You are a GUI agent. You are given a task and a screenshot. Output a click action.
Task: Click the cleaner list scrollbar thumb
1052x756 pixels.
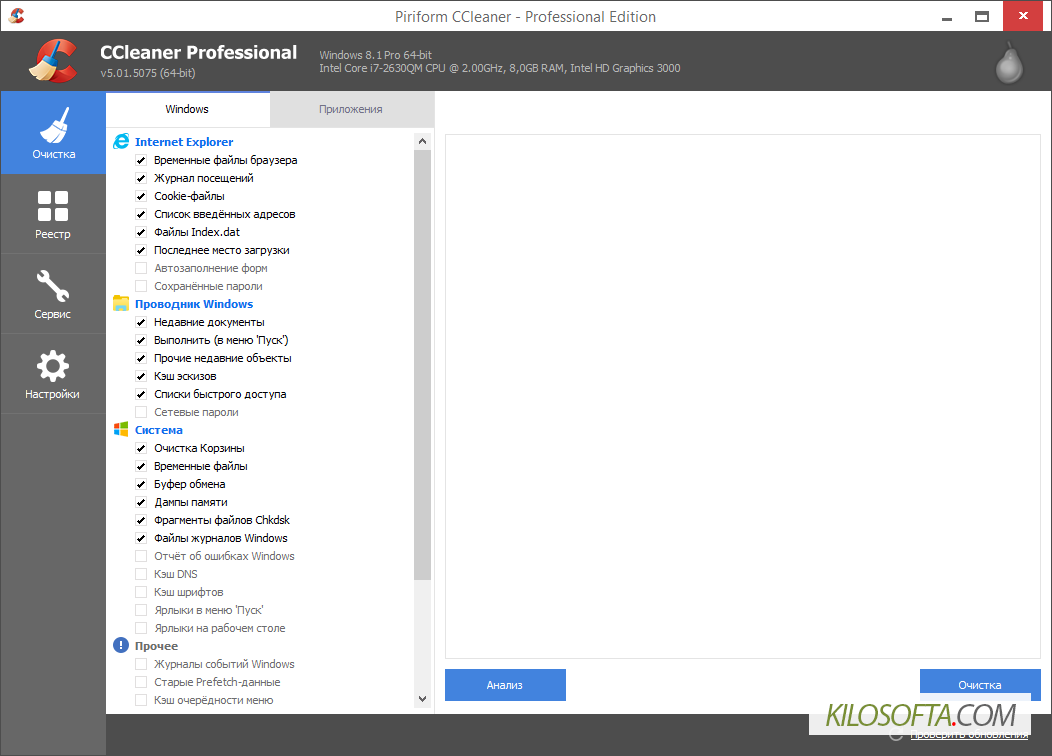point(422,365)
